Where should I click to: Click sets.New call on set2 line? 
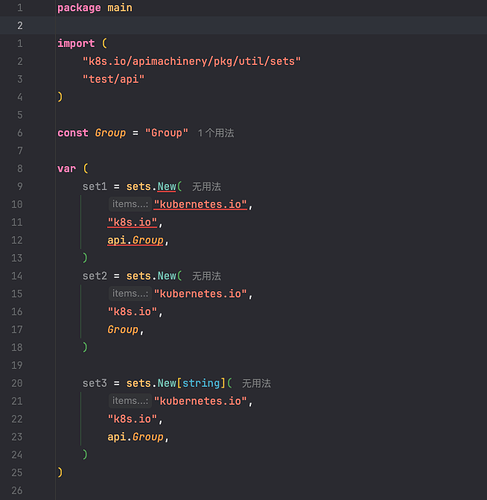click(x=151, y=276)
